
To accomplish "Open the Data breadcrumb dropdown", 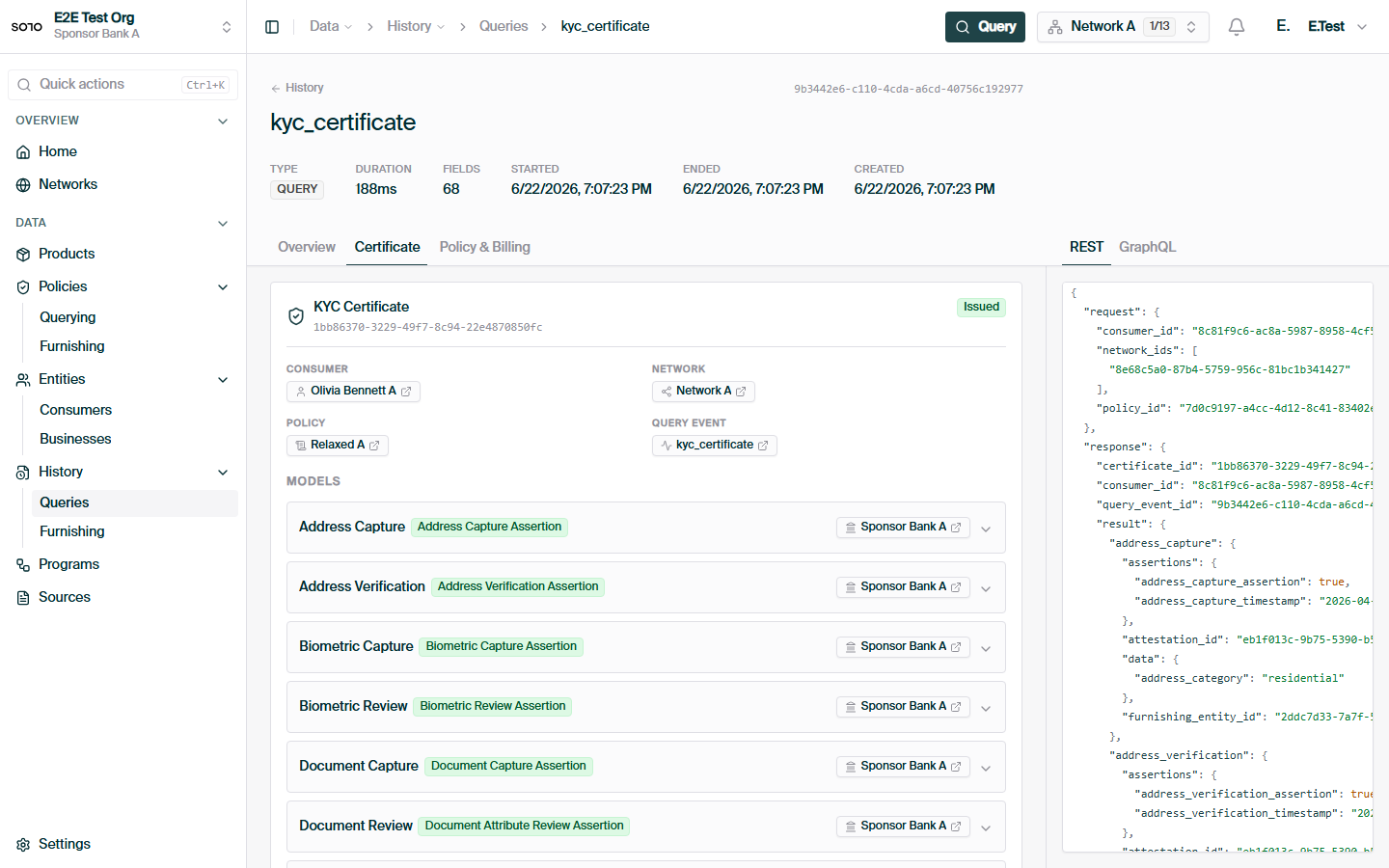I will tap(331, 27).
